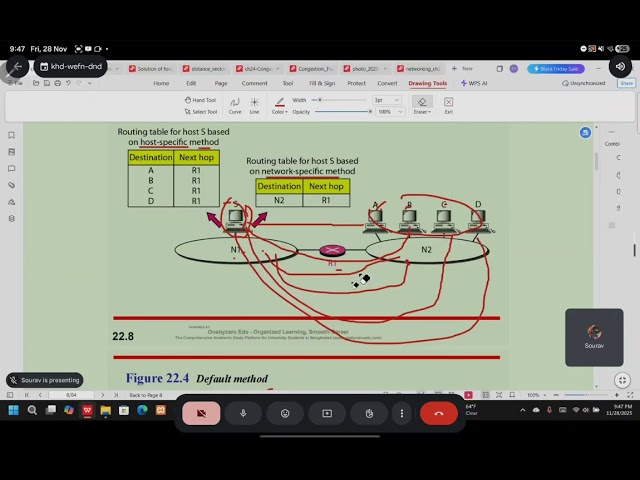The width and height of the screenshot is (640, 480).
Task: End the call with the red button
Action: tap(439, 413)
